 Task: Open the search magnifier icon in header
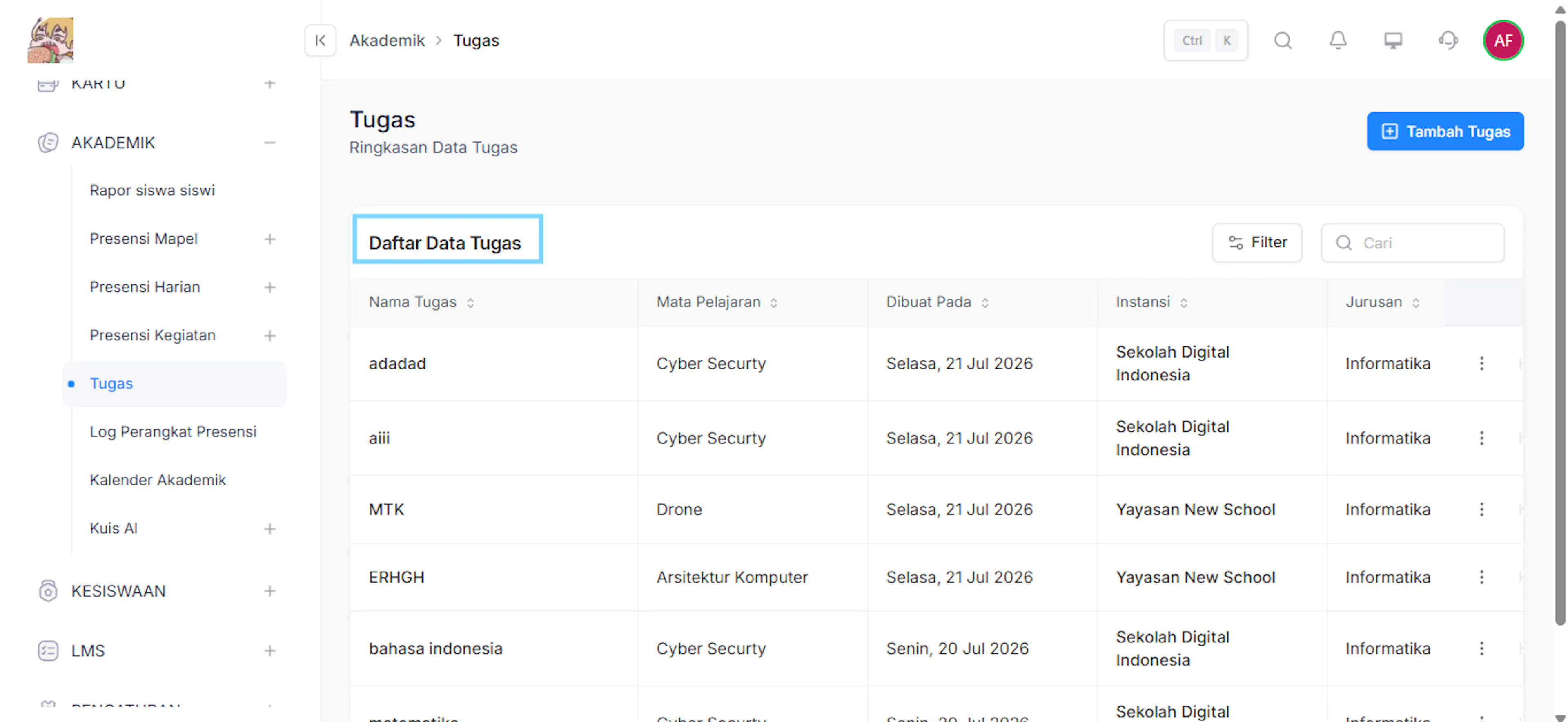1283,40
